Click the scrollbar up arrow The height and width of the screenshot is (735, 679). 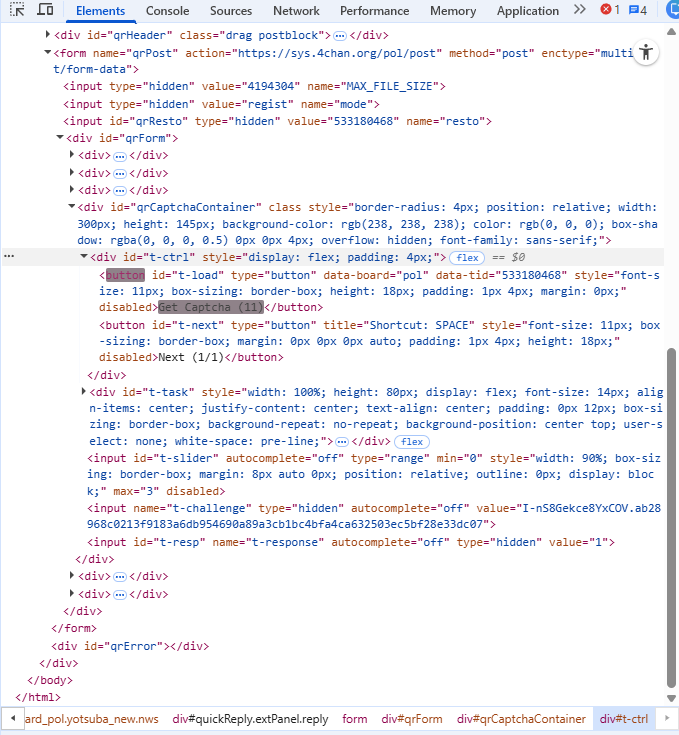pos(671,31)
